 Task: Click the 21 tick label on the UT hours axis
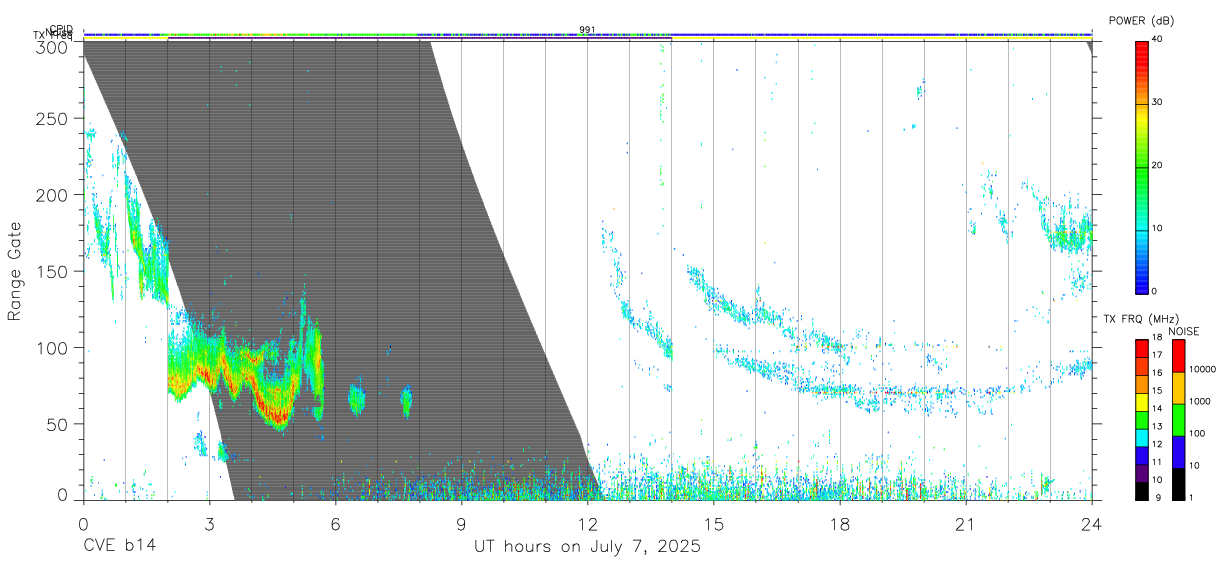966,524
